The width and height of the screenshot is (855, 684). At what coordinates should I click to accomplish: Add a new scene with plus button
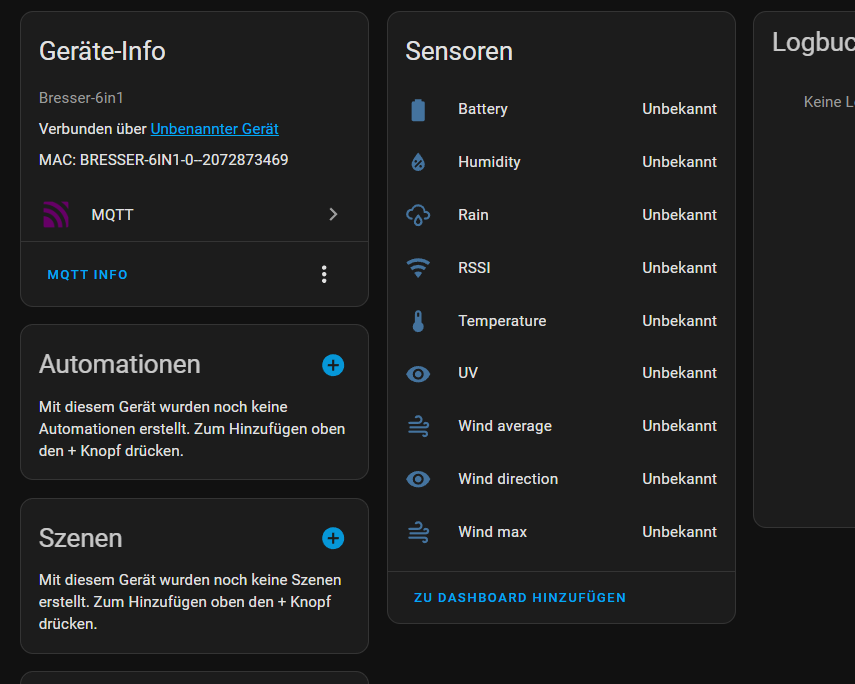pos(333,538)
